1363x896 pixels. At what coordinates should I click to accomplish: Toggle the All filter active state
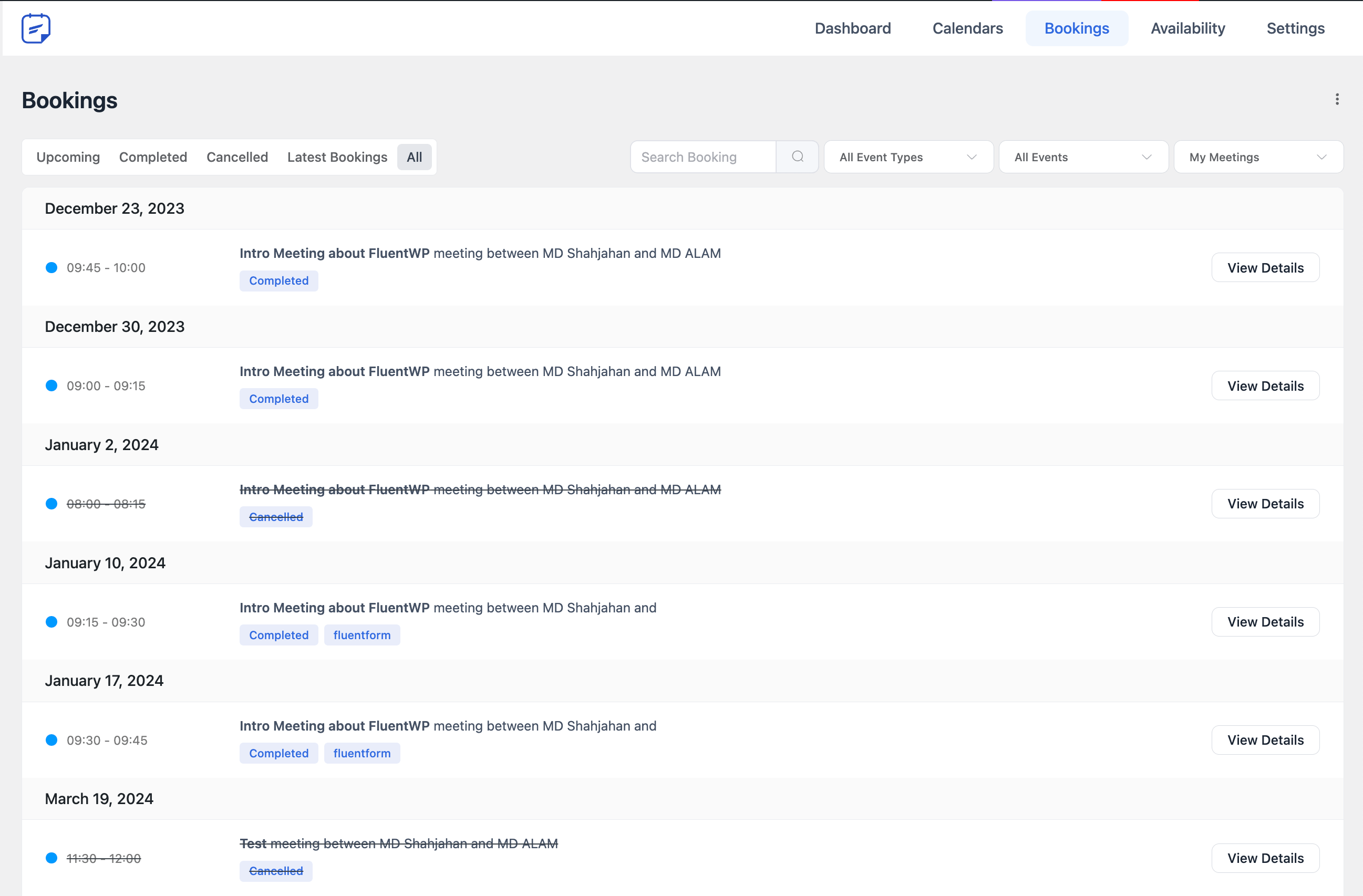(x=414, y=156)
